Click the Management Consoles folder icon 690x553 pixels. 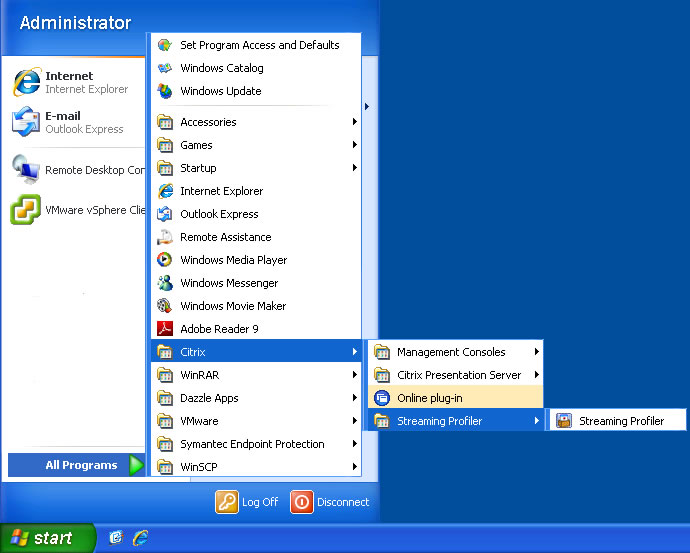[x=382, y=352]
